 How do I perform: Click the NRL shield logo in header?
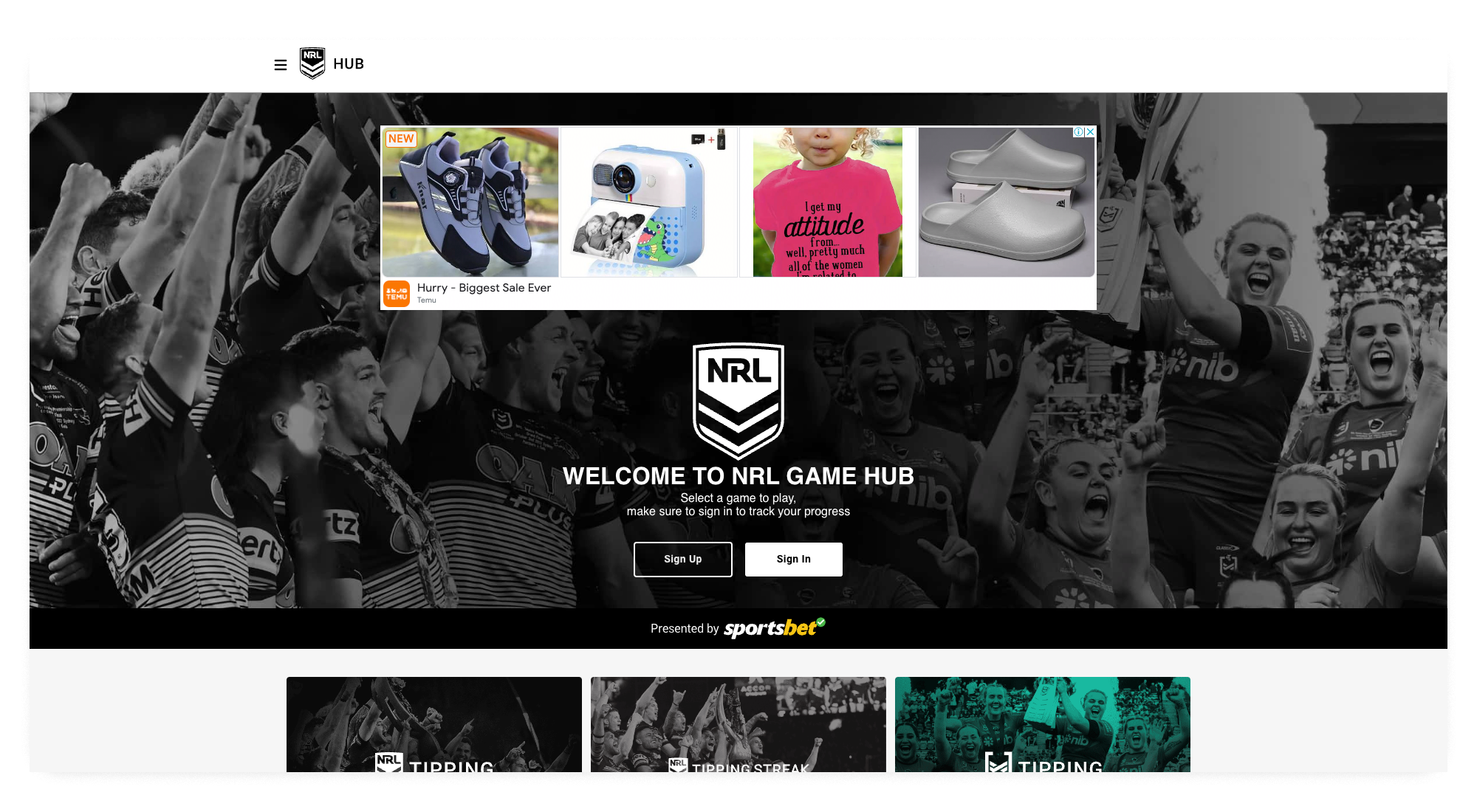pos(312,63)
